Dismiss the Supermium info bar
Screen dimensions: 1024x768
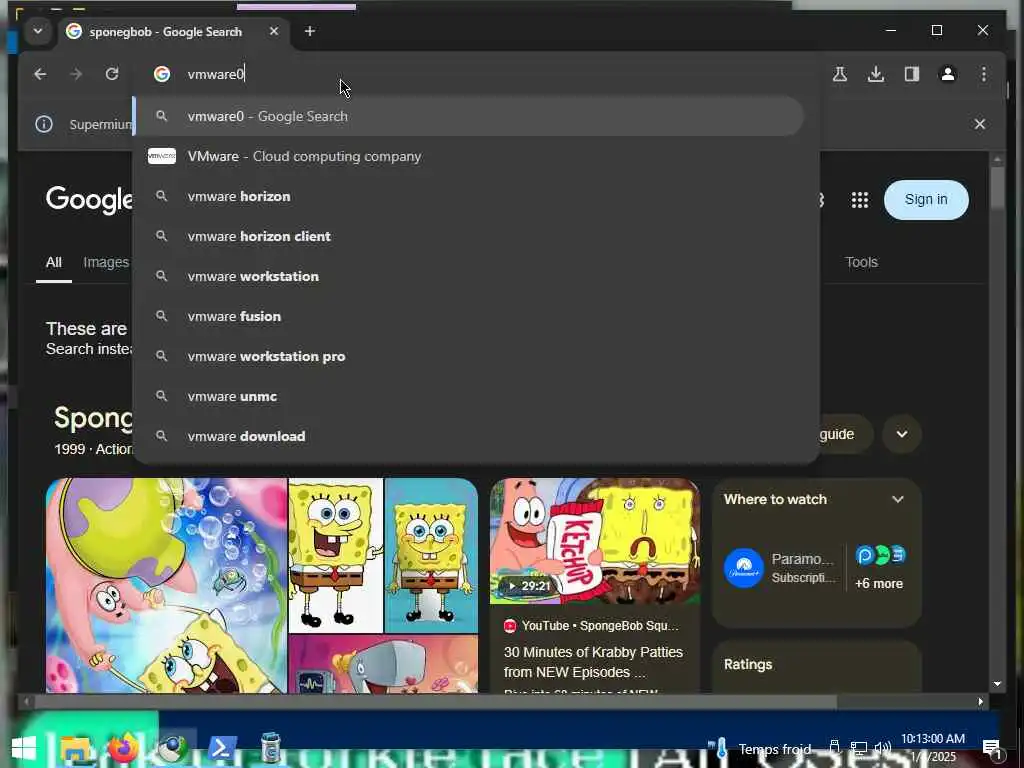click(980, 123)
